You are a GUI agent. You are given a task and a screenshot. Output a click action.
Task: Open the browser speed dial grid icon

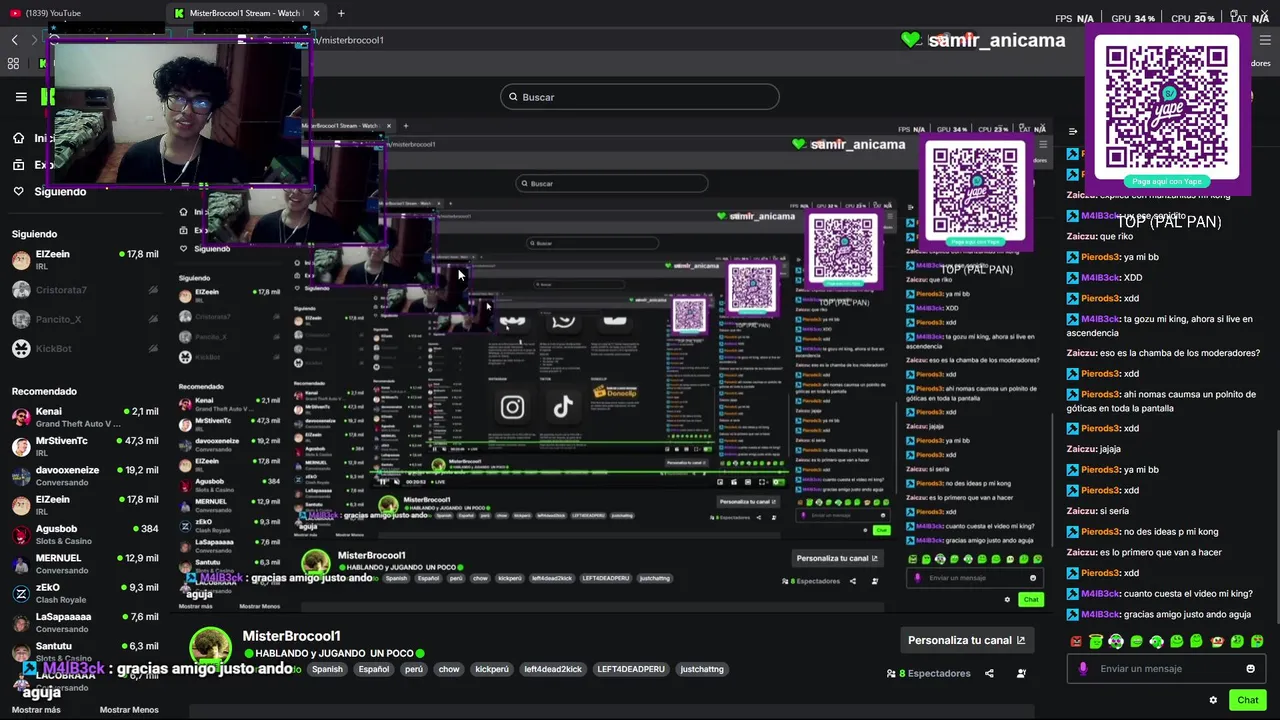[13, 63]
